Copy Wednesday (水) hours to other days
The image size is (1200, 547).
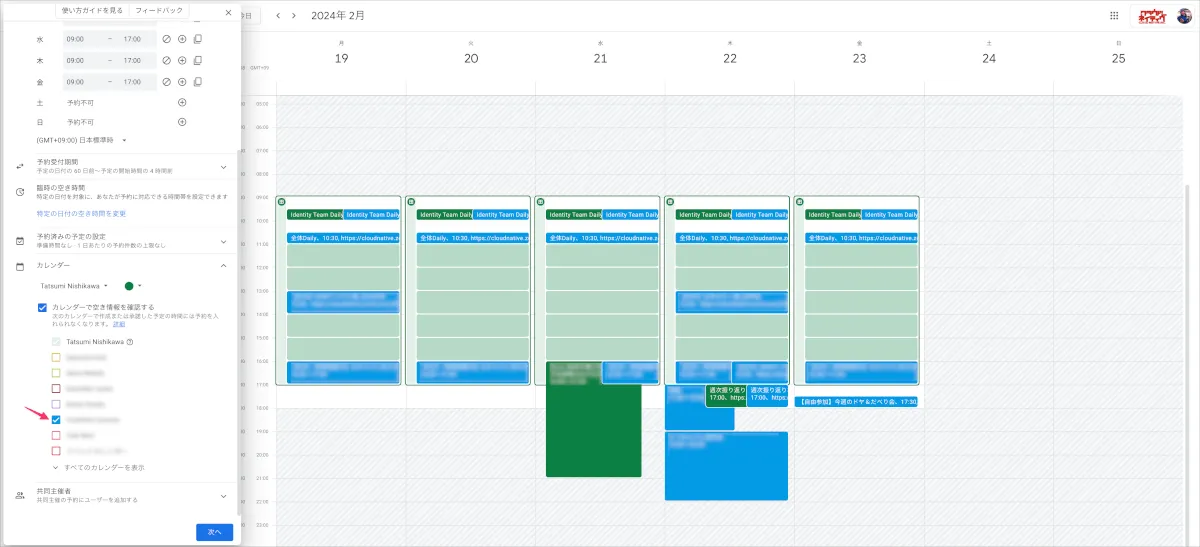[x=197, y=39]
